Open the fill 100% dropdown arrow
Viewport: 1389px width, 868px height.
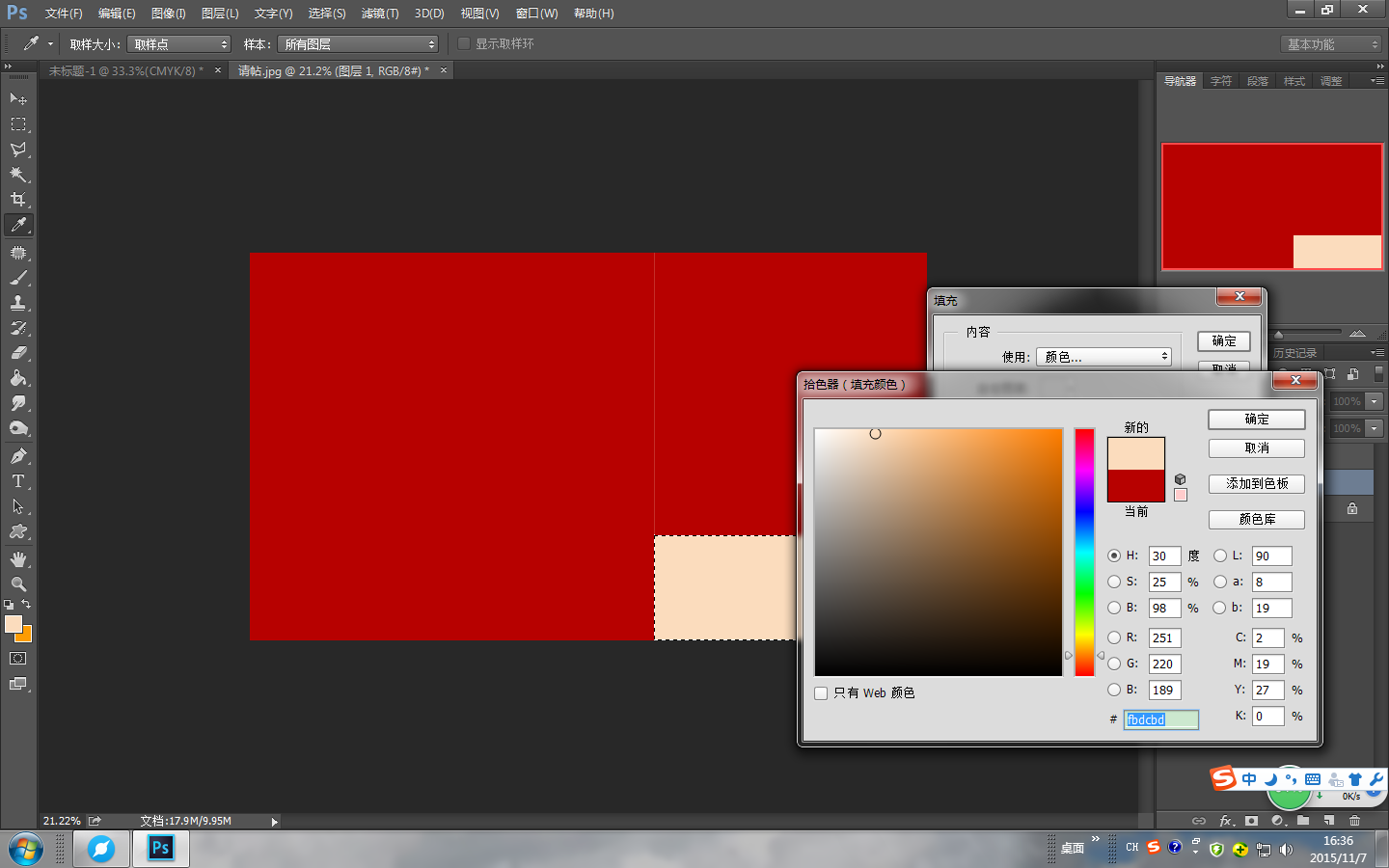(1375, 428)
